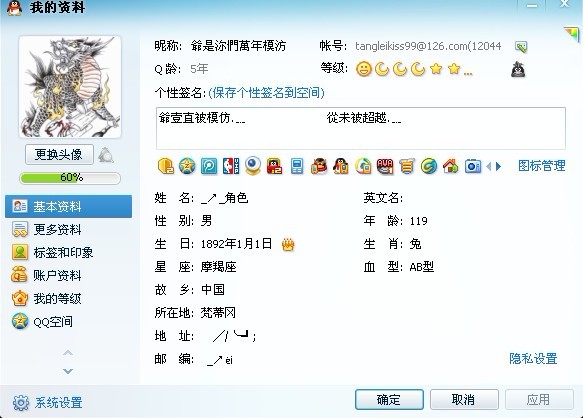This screenshot has height=418, width=583.
Task: Collapse sidebar list with the down chevron
Action: pos(68,371)
